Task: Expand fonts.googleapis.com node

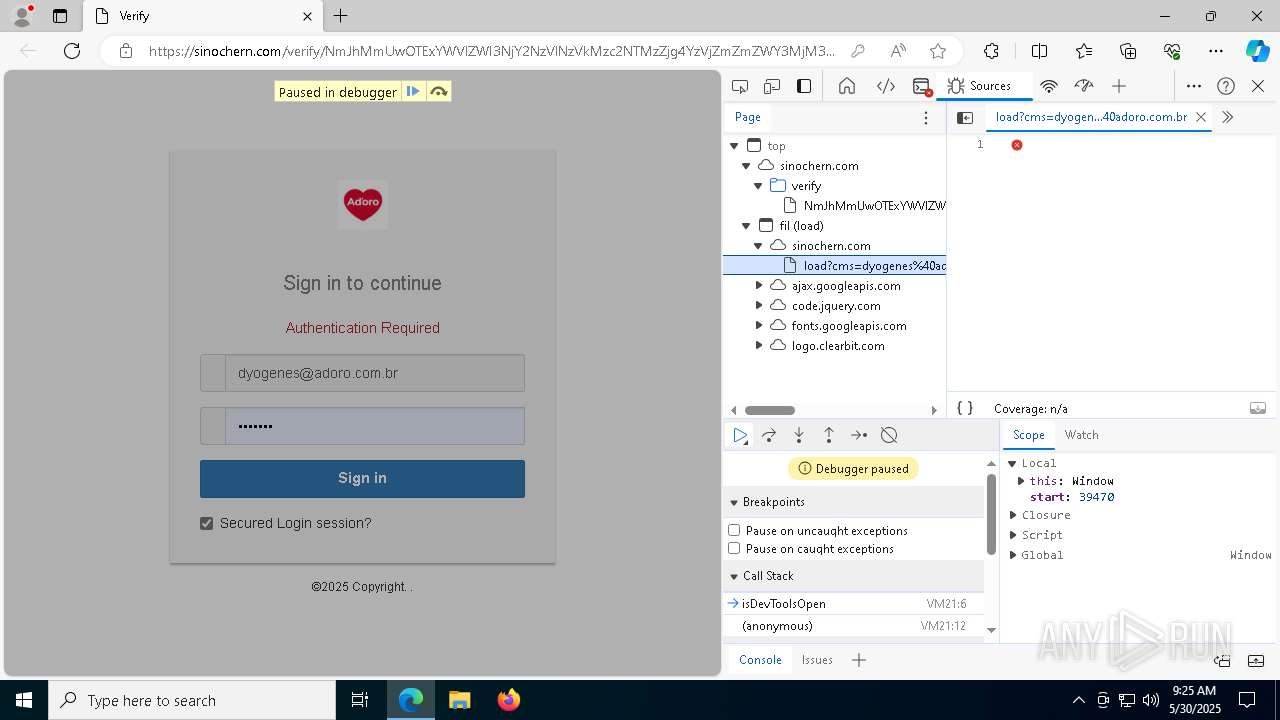Action: coord(759,326)
